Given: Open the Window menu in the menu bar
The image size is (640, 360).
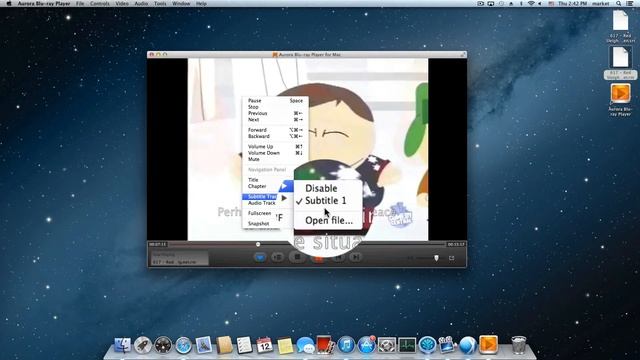Looking at the screenshot, I should coord(181,3).
